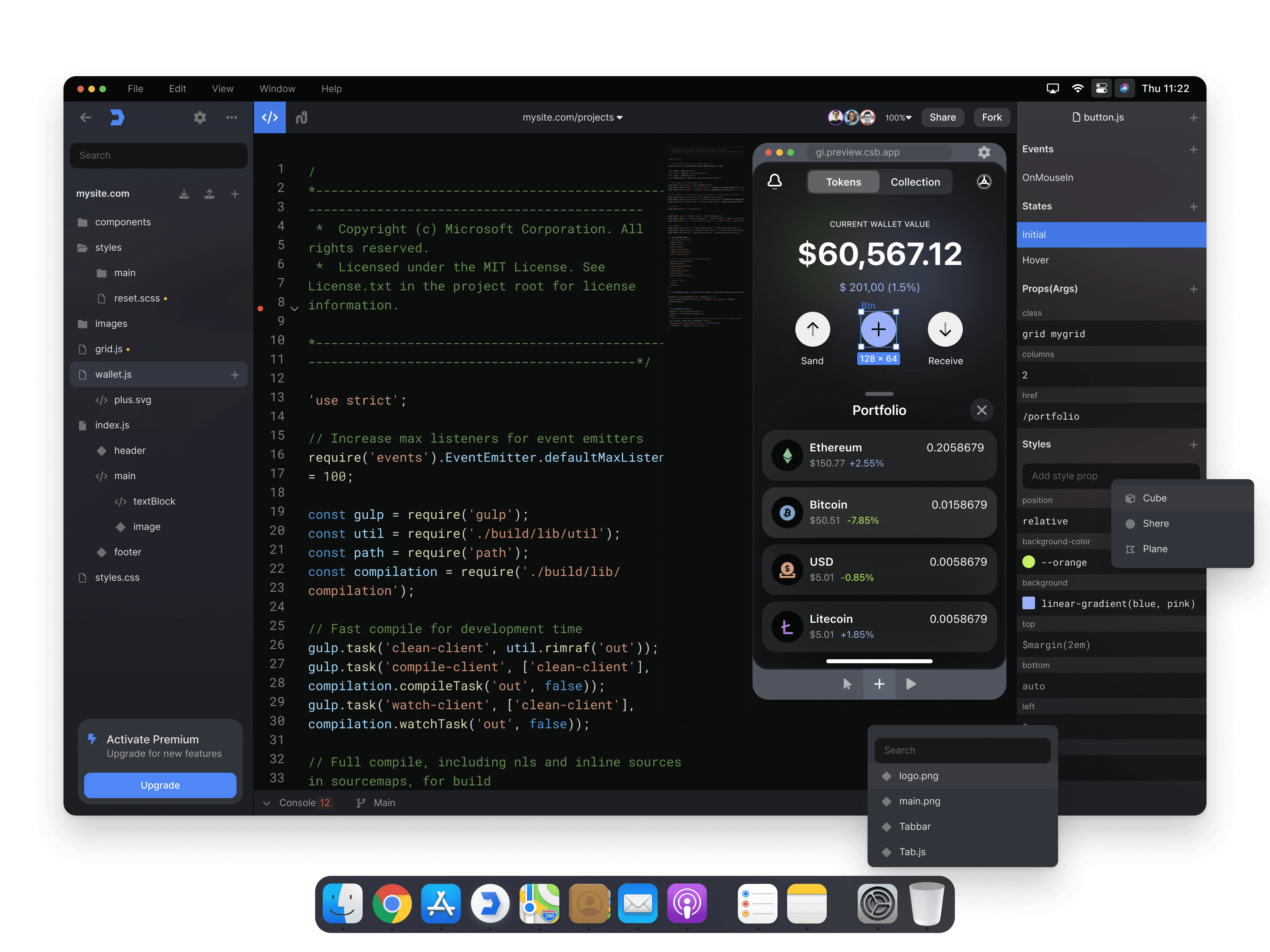Click the Upgrade button
Viewport: 1270px width, 952px height.
160,785
